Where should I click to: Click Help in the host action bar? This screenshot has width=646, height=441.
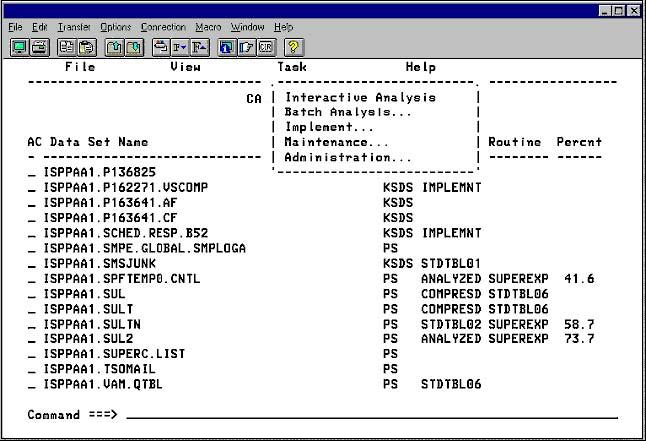point(421,67)
